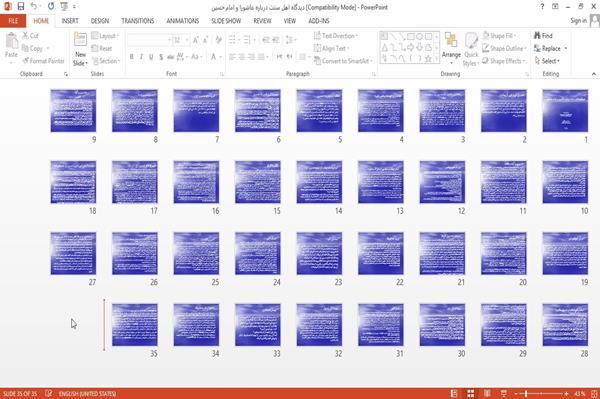This screenshot has width=600, height=399.
Task: Open the FILE tab
Action: click(13, 21)
